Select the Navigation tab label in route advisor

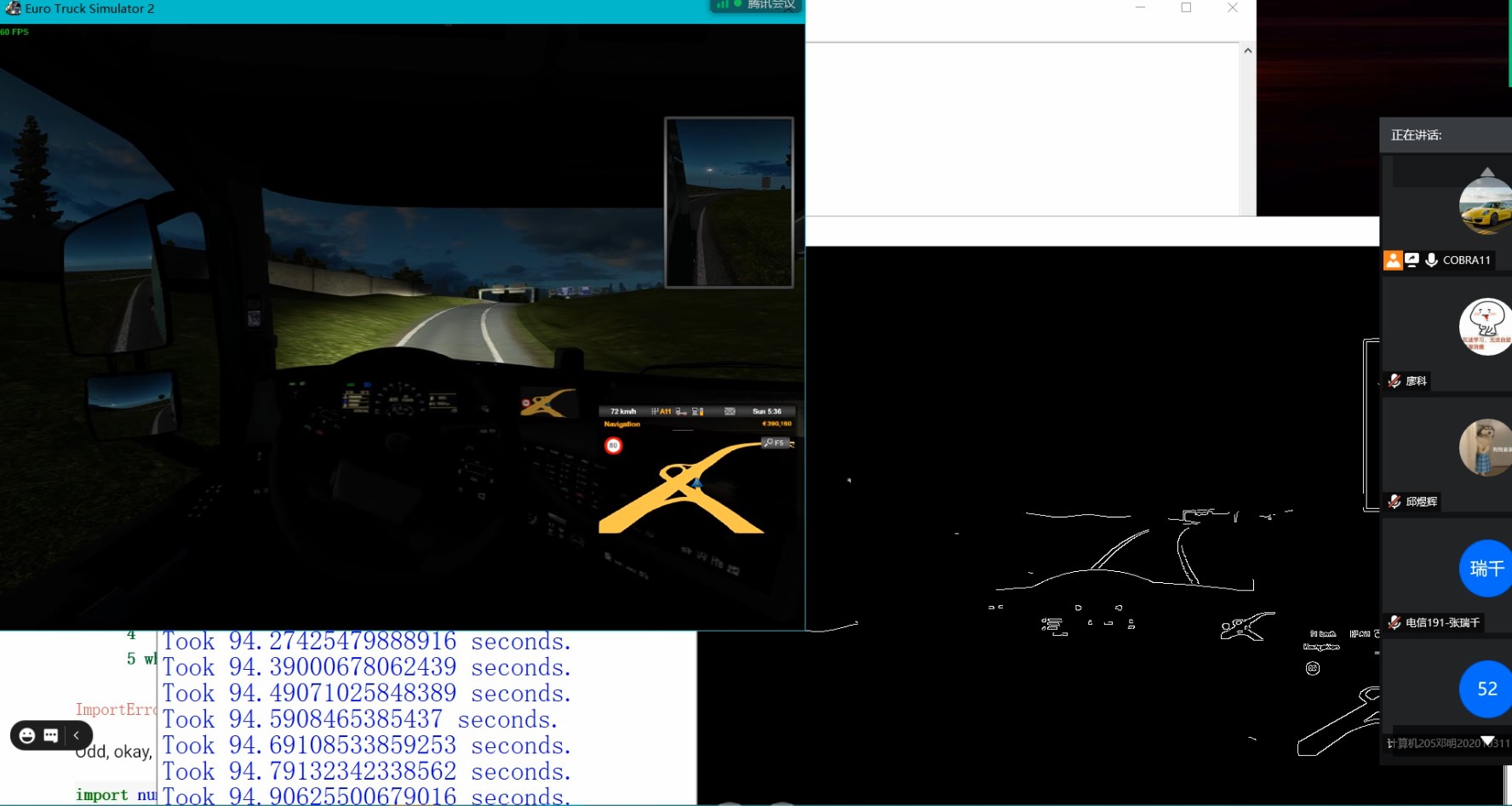click(x=622, y=424)
